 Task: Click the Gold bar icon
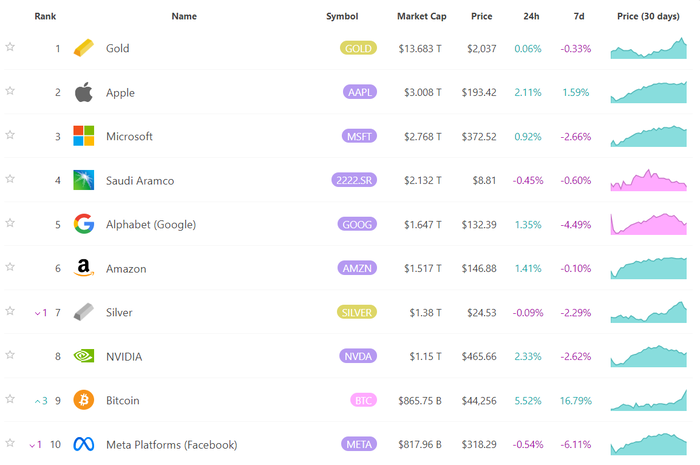click(83, 48)
